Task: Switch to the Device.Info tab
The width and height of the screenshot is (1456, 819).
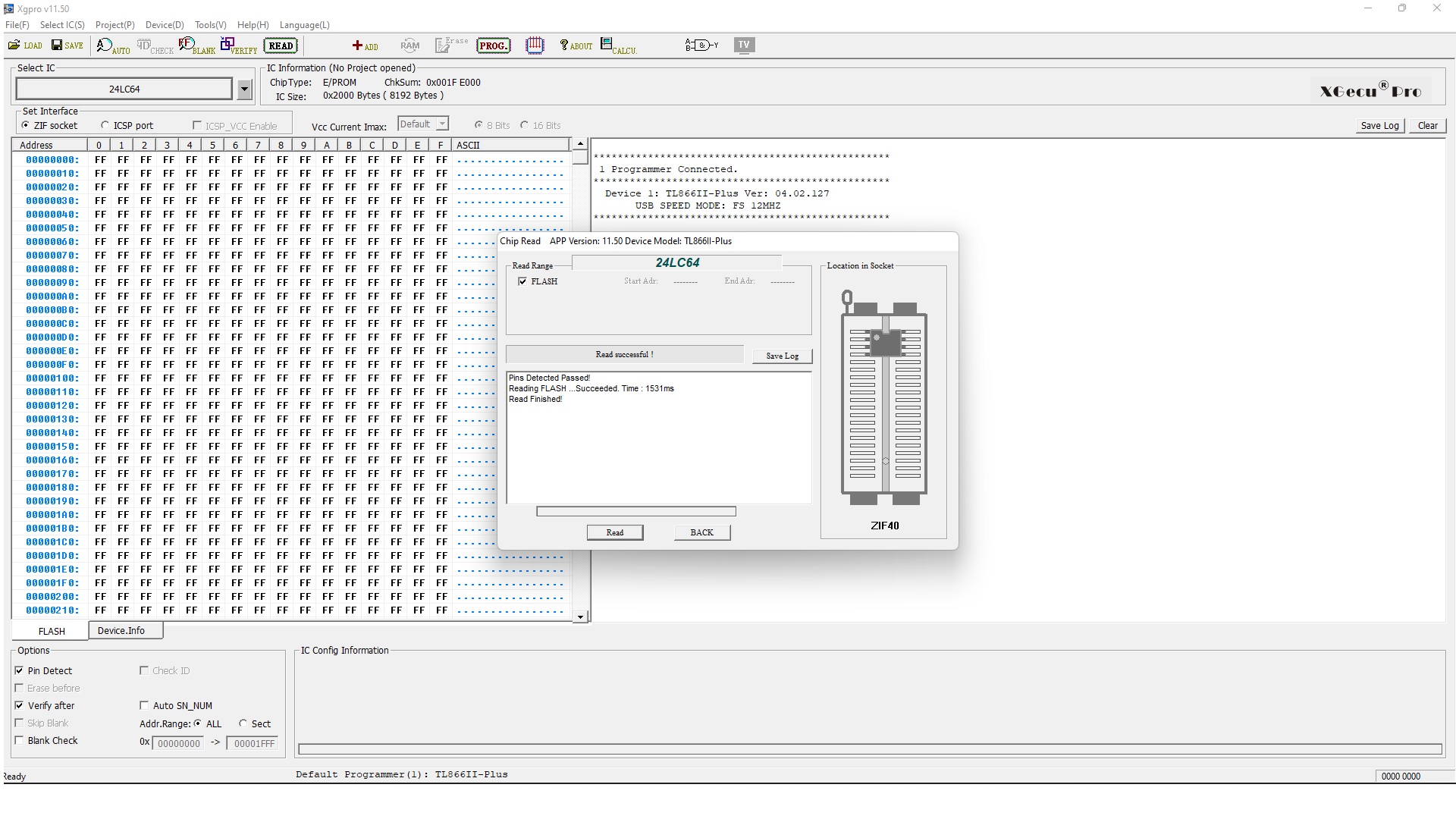Action: click(x=121, y=631)
